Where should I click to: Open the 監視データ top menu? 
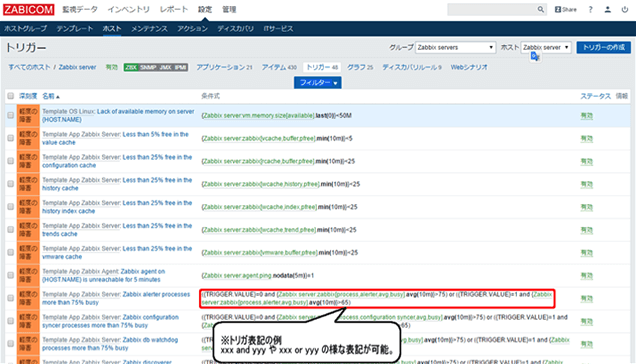click(80, 9)
